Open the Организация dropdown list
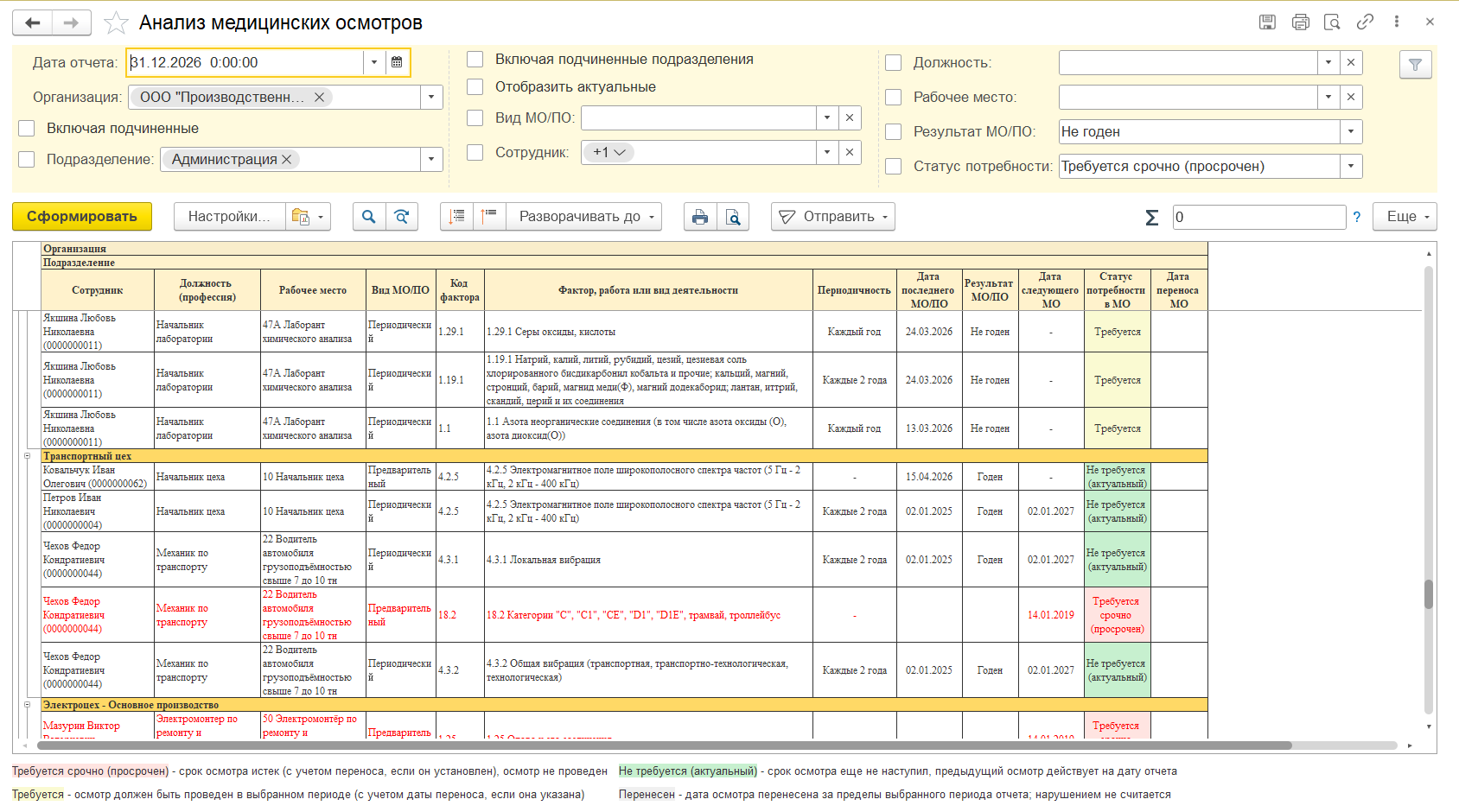This screenshot has height=812, width=1459. coord(431,97)
